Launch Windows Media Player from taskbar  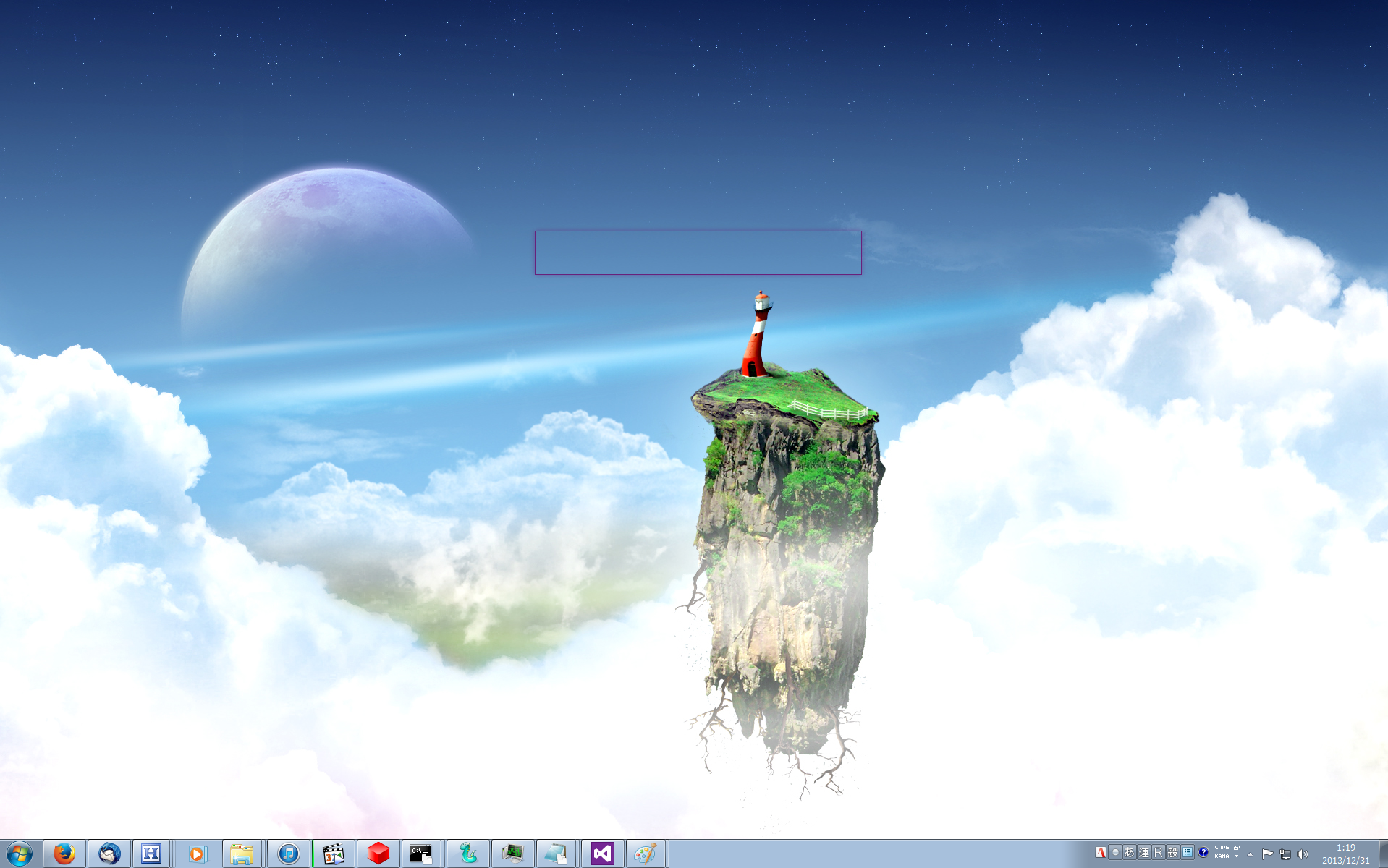pos(196,854)
